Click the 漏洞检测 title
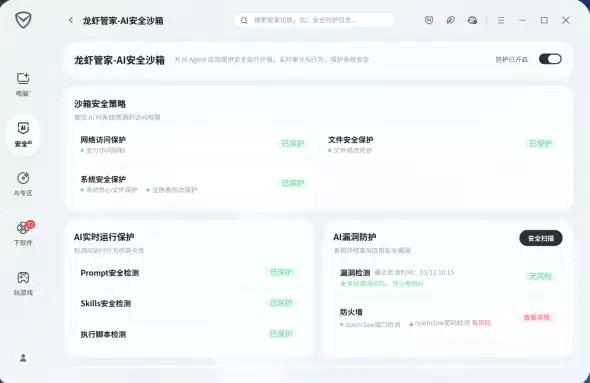The height and width of the screenshot is (383, 590). pyautogui.click(x=355, y=273)
